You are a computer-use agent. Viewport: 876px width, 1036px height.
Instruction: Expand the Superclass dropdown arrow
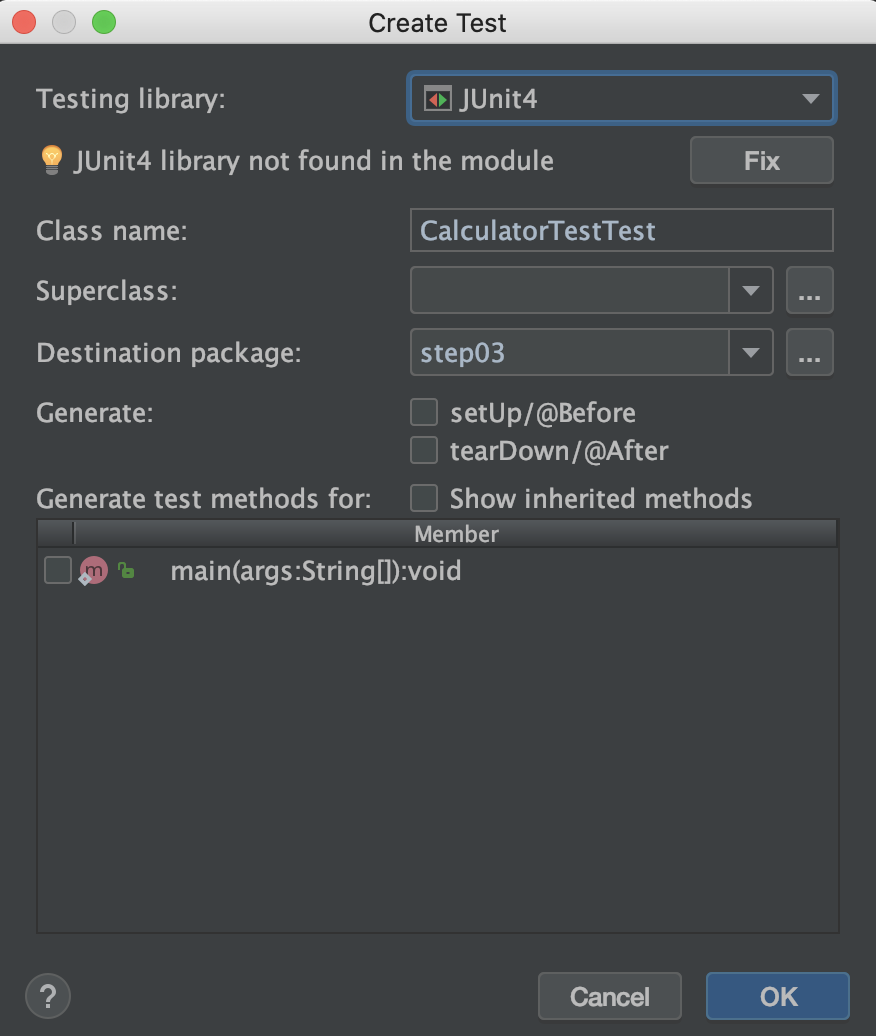(750, 290)
